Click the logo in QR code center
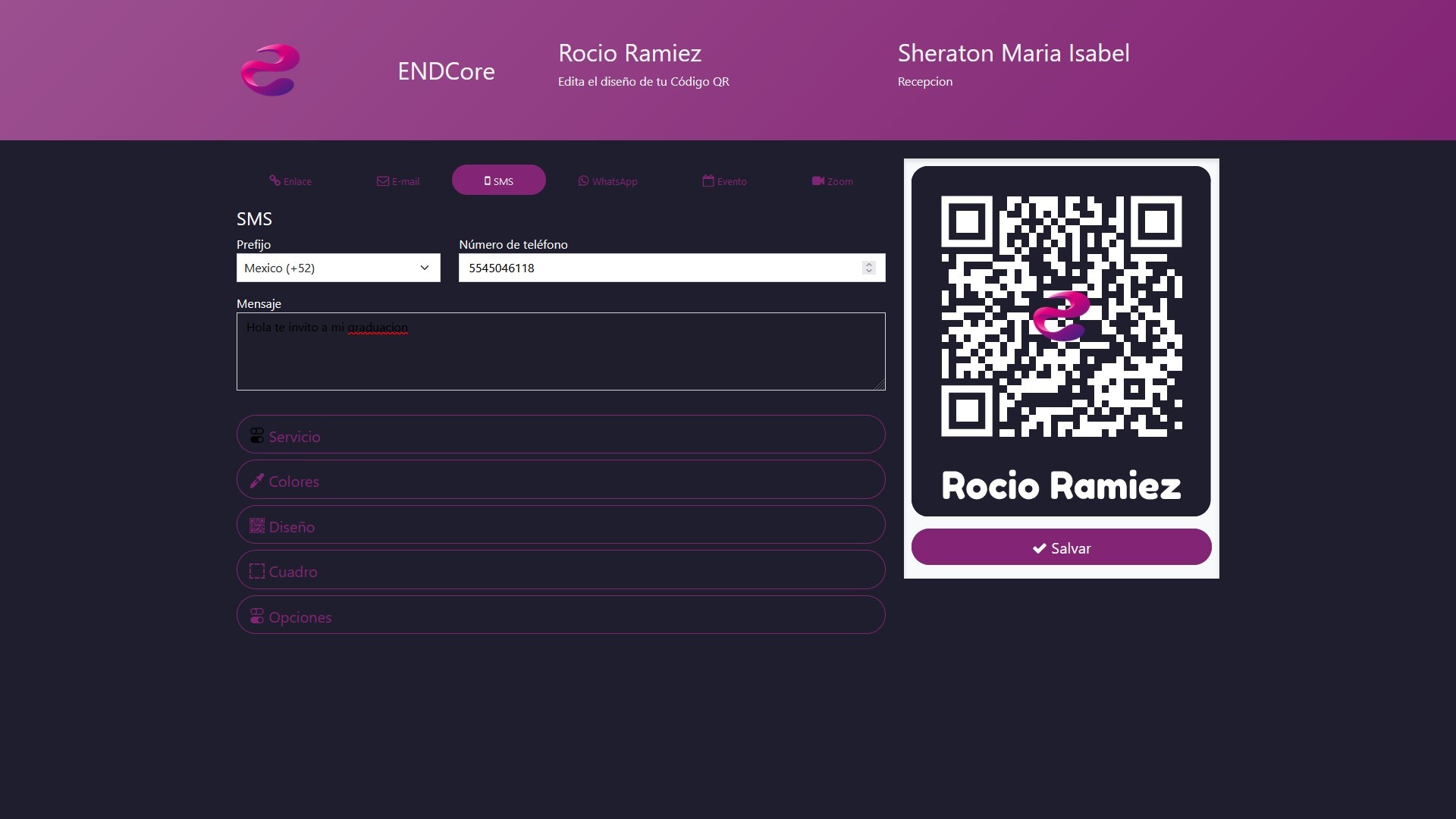 (1062, 316)
